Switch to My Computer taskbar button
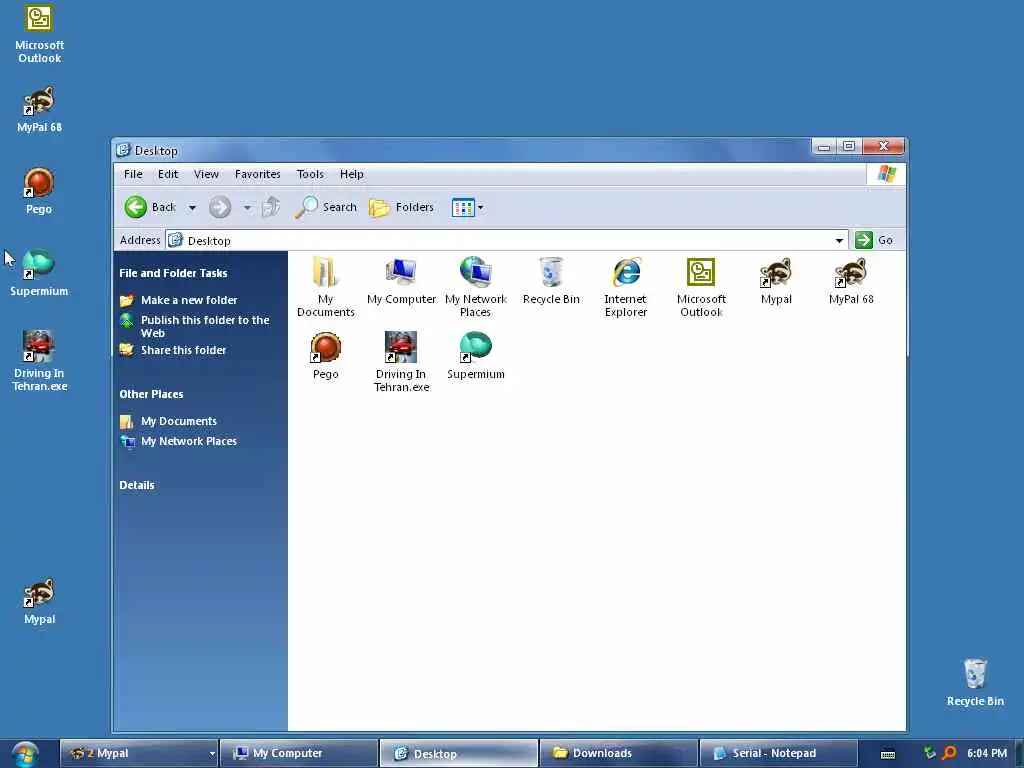The height and width of the screenshot is (768, 1024). (x=298, y=754)
